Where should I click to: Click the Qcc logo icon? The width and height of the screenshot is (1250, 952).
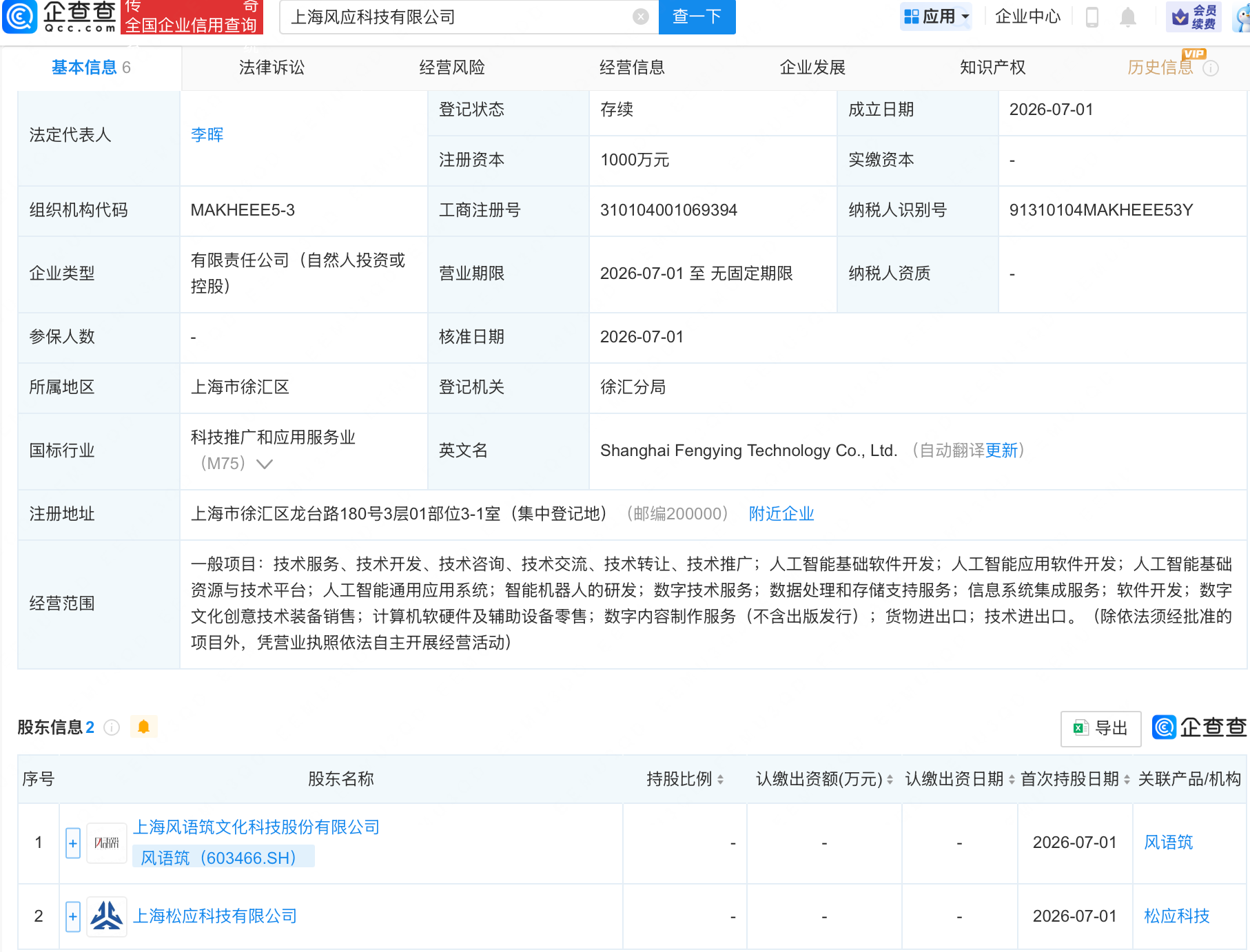click(19, 17)
